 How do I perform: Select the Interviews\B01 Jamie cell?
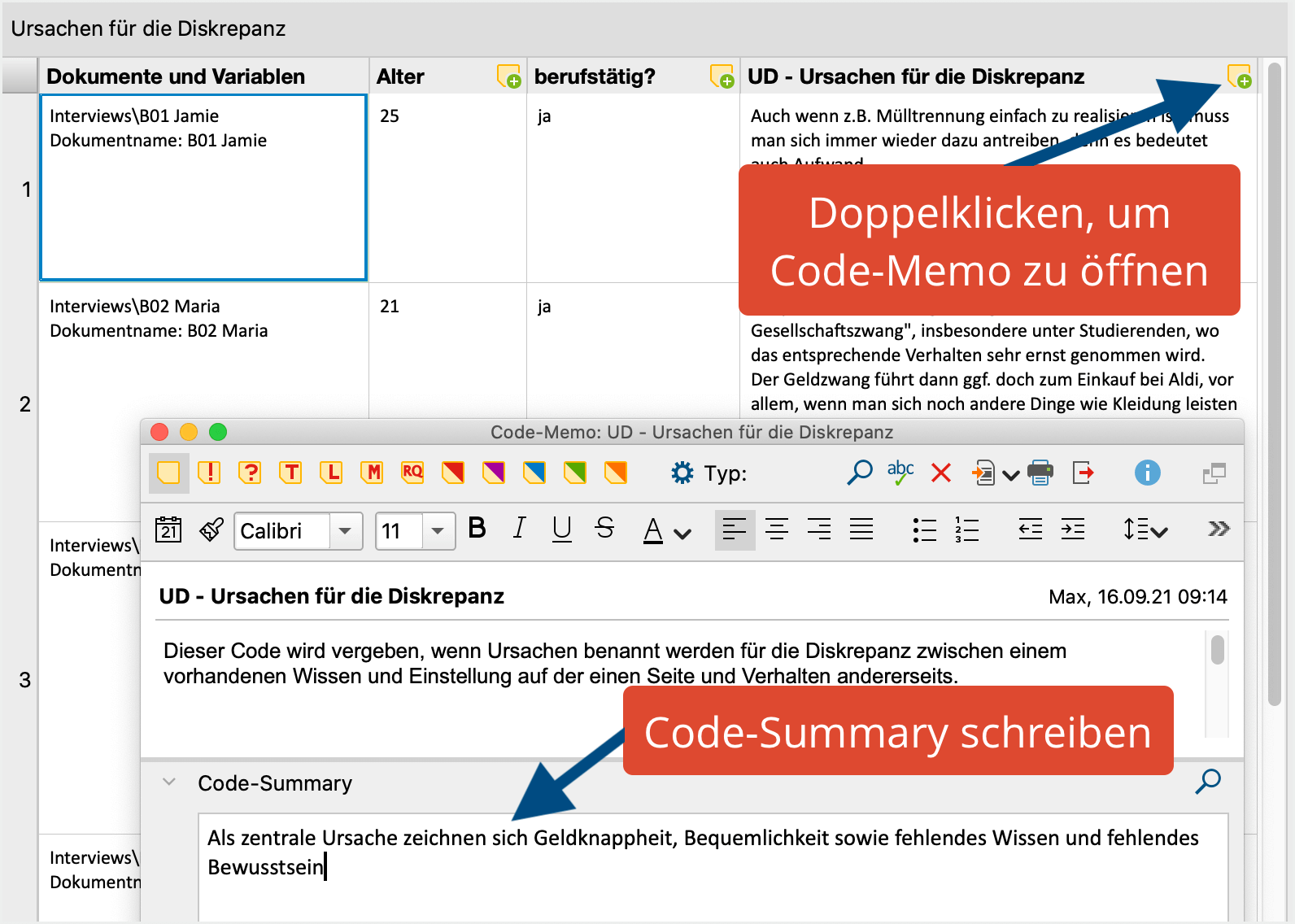[203, 187]
